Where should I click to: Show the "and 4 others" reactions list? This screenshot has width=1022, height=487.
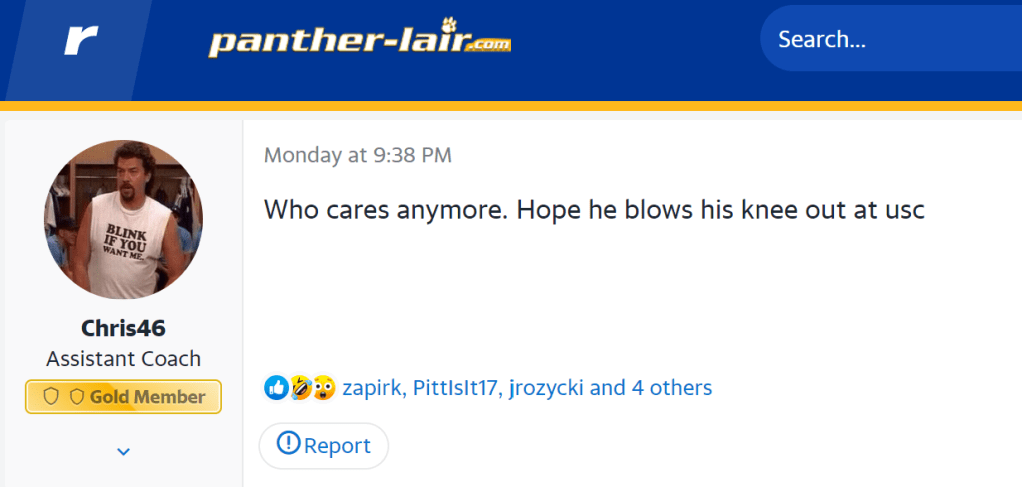[x=651, y=387]
